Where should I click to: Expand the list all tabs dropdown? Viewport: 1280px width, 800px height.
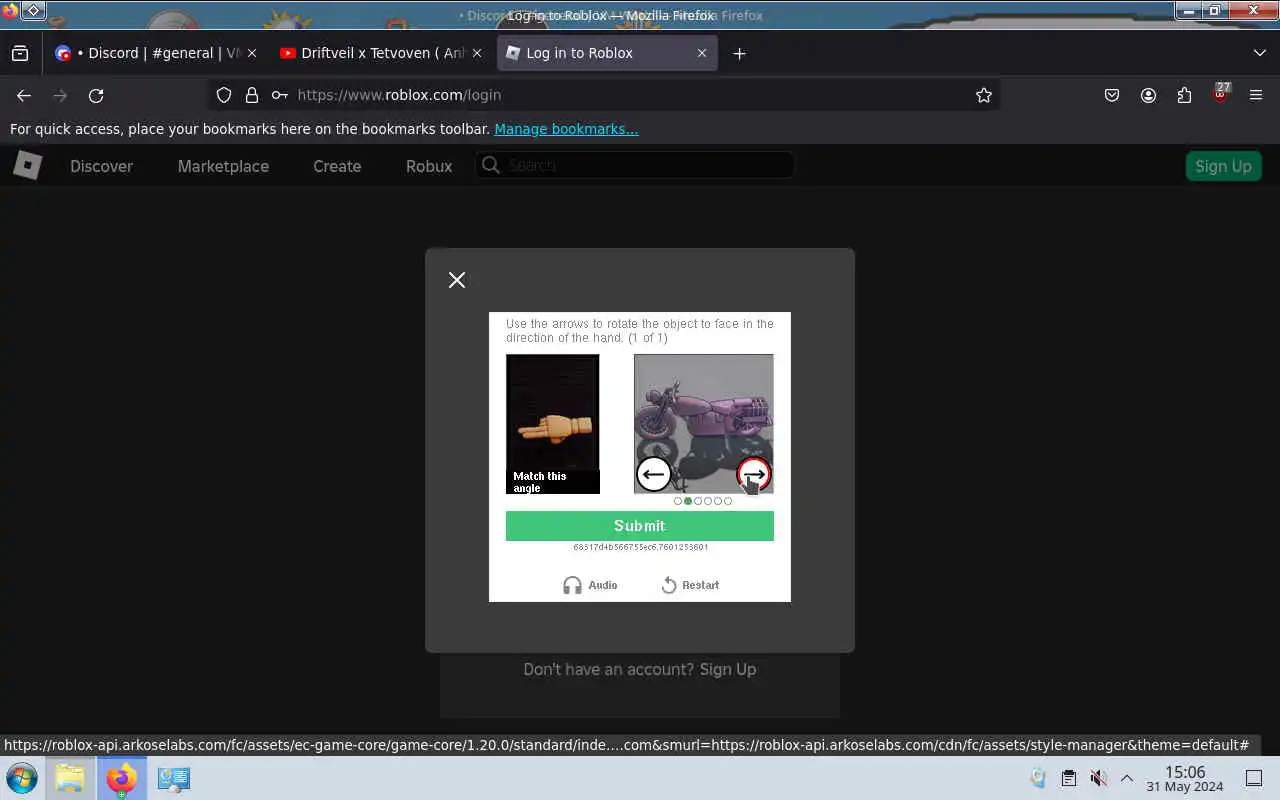pos(1259,53)
